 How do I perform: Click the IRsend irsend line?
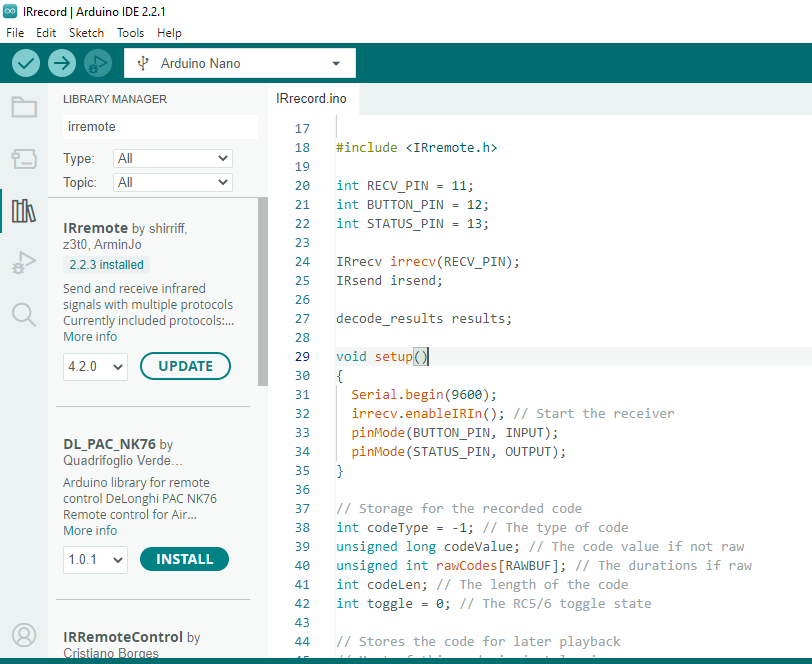(x=389, y=281)
